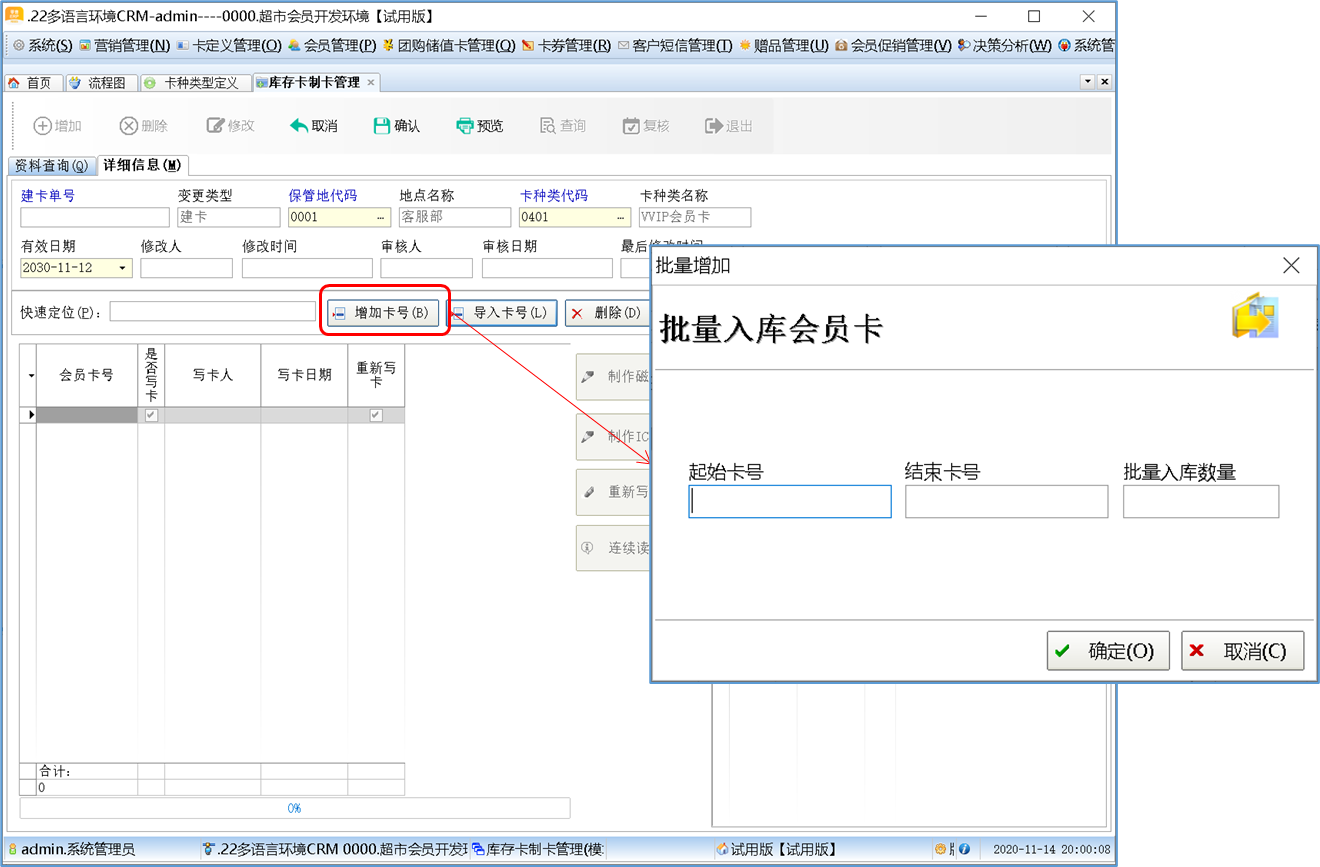The width and height of the screenshot is (1320, 867).
Task: Click the 确认 save icon in toolbar
Action: [382, 126]
